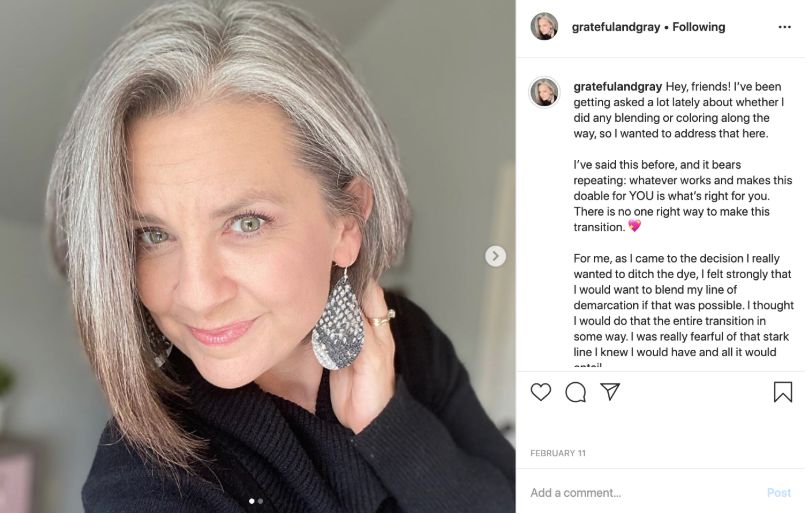
Task: Click caption paragraph starting "For me, as I came"
Action: click(683, 305)
